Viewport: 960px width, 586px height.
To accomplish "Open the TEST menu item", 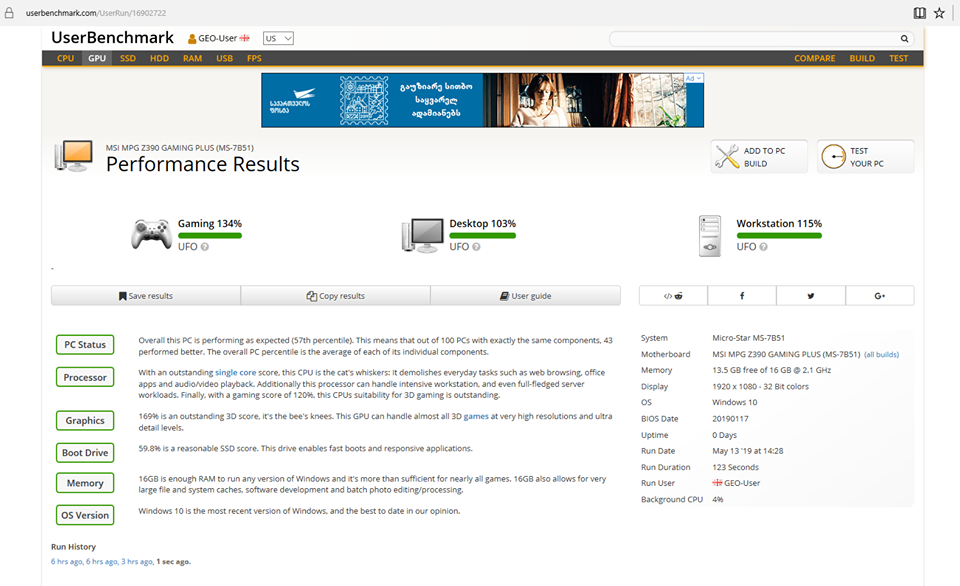I will (x=899, y=58).
